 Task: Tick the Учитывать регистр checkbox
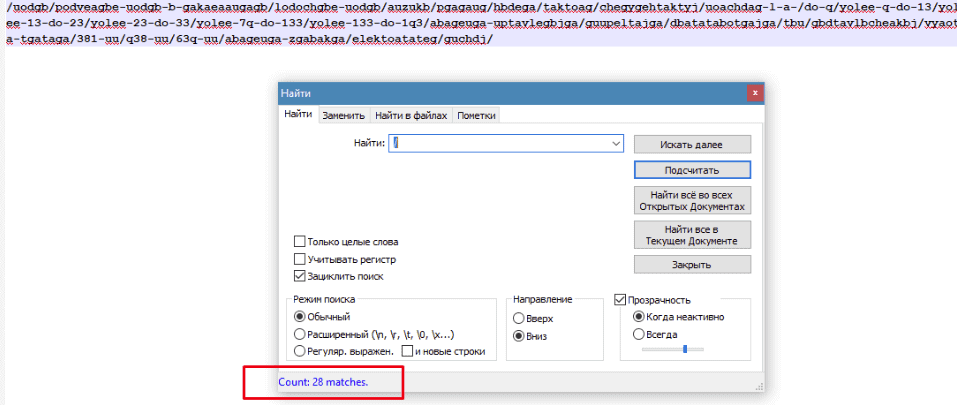click(299, 259)
